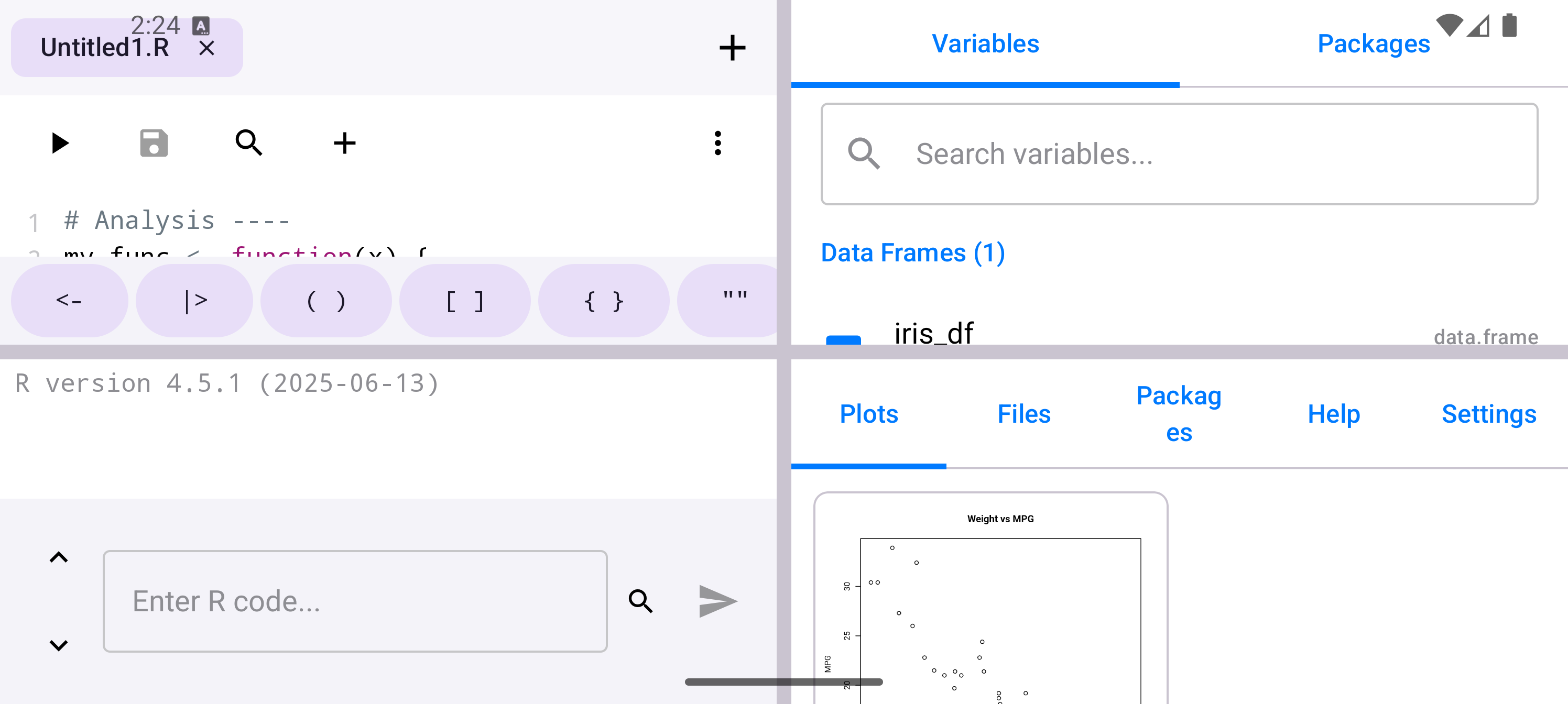The image size is (1568, 704).
Task: Send the console command
Action: point(717,601)
